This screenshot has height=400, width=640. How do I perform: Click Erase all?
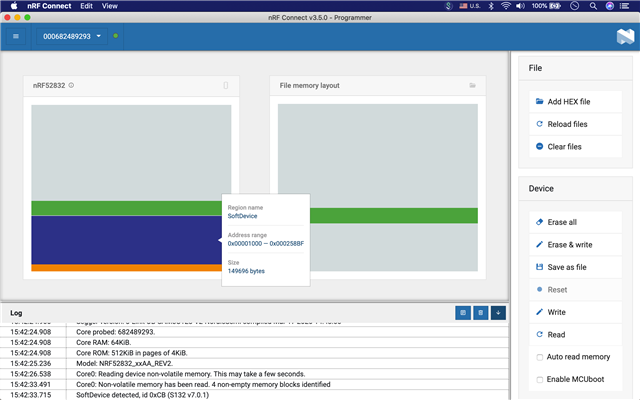point(575,222)
